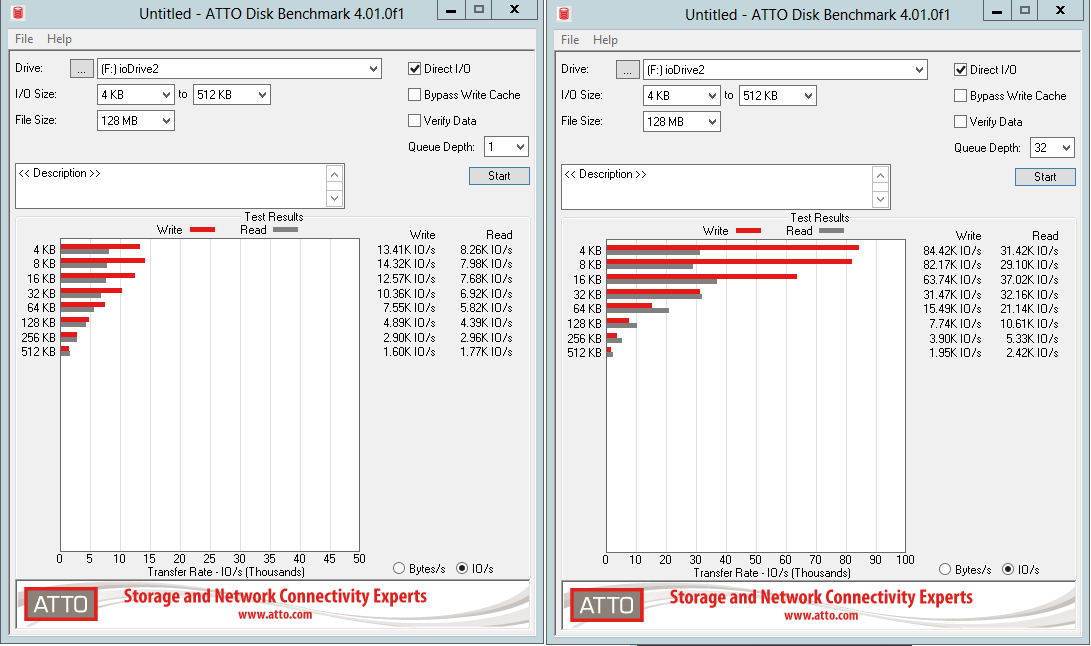
Task: Open the Help menu in the Queue Depth 32 window
Action: point(605,40)
